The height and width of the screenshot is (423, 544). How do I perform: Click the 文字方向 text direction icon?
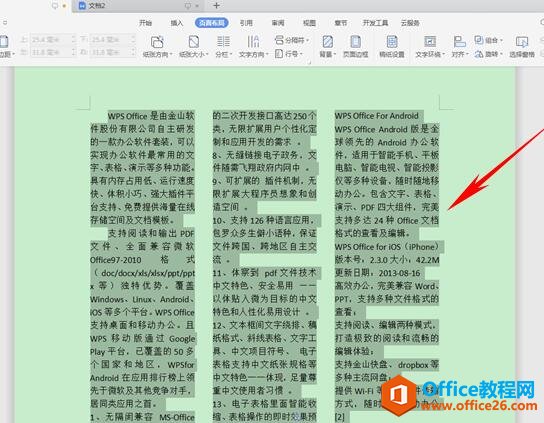(253, 41)
